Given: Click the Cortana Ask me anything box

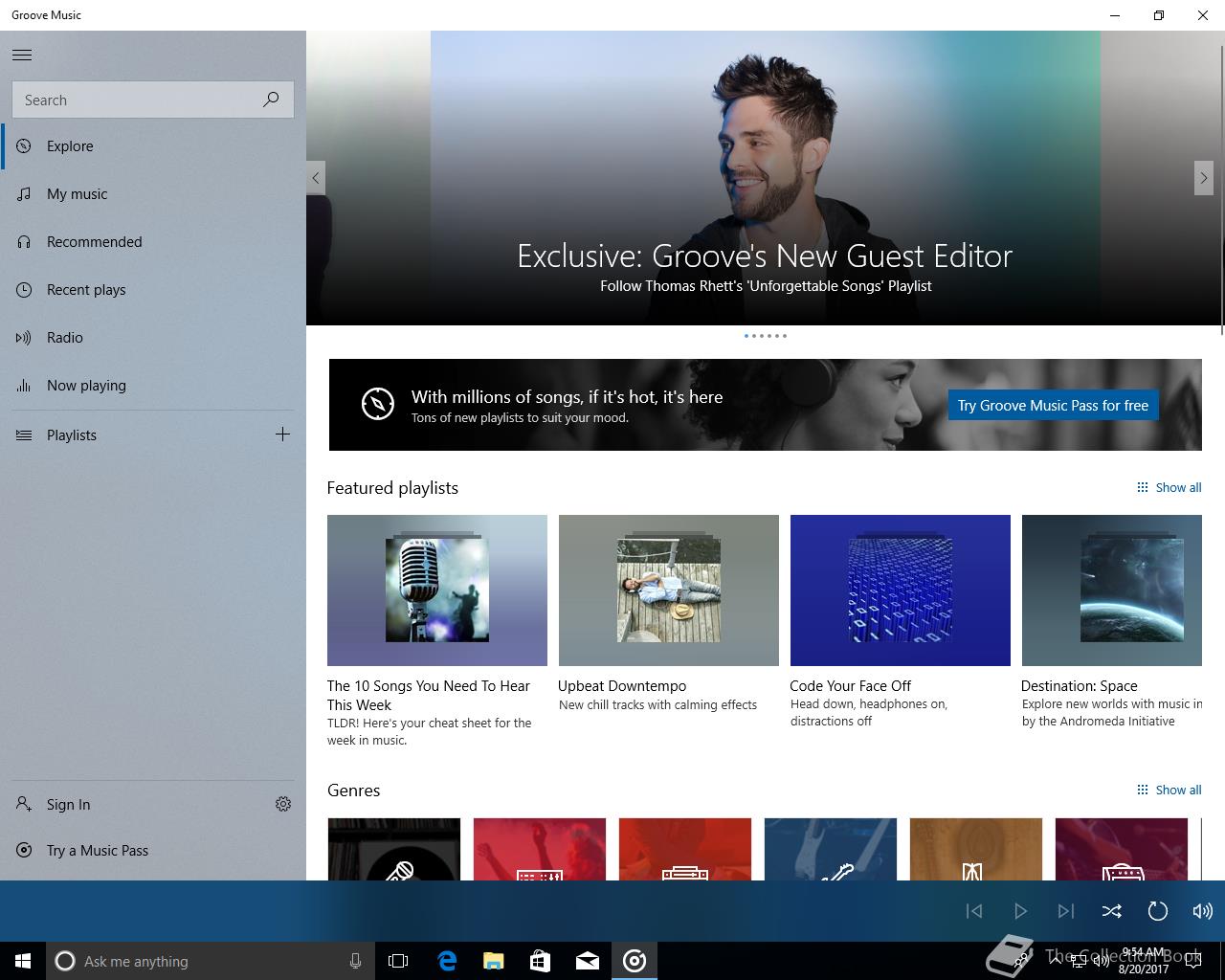Looking at the screenshot, I should click(x=209, y=961).
